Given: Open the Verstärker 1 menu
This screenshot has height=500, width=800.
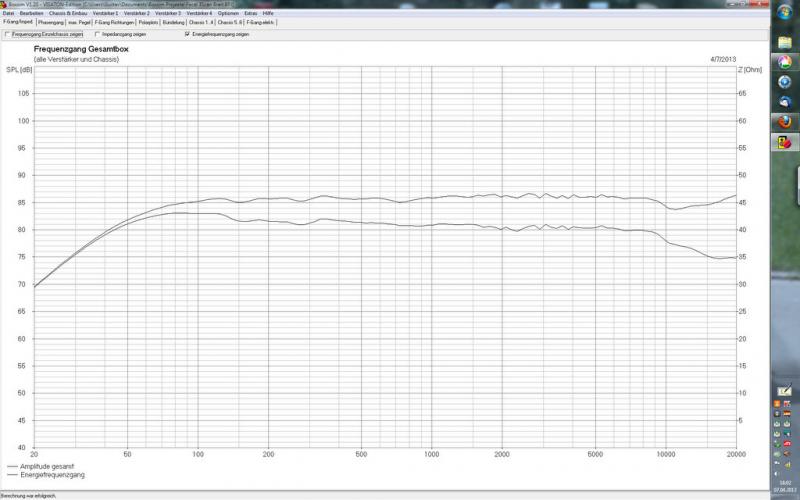Looking at the screenshot, I should (105, 13).
